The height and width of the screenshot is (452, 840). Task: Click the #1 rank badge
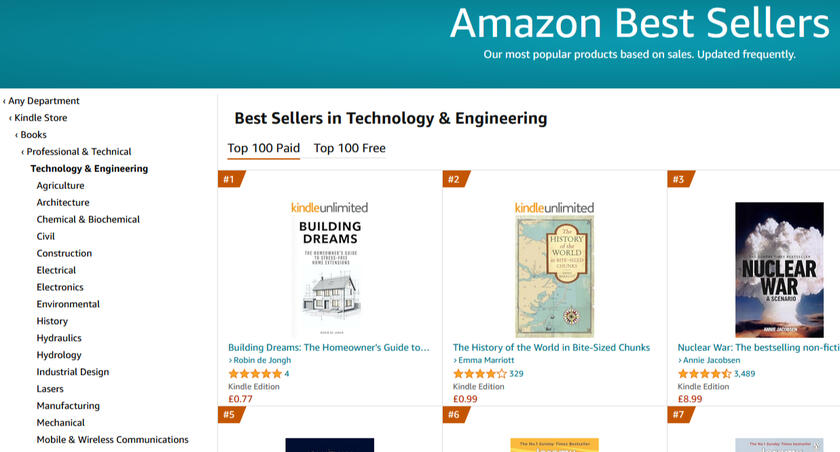click(229, 180)
